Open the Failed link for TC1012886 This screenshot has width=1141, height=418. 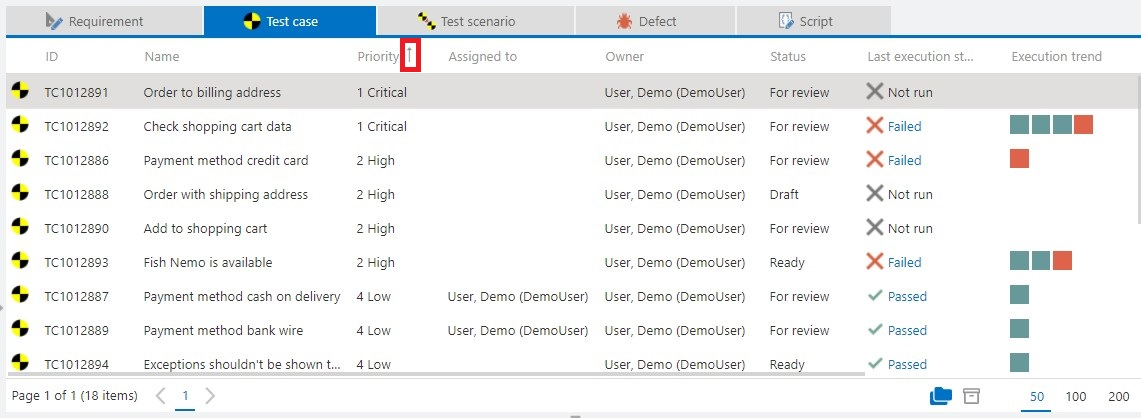click(904, 160)
